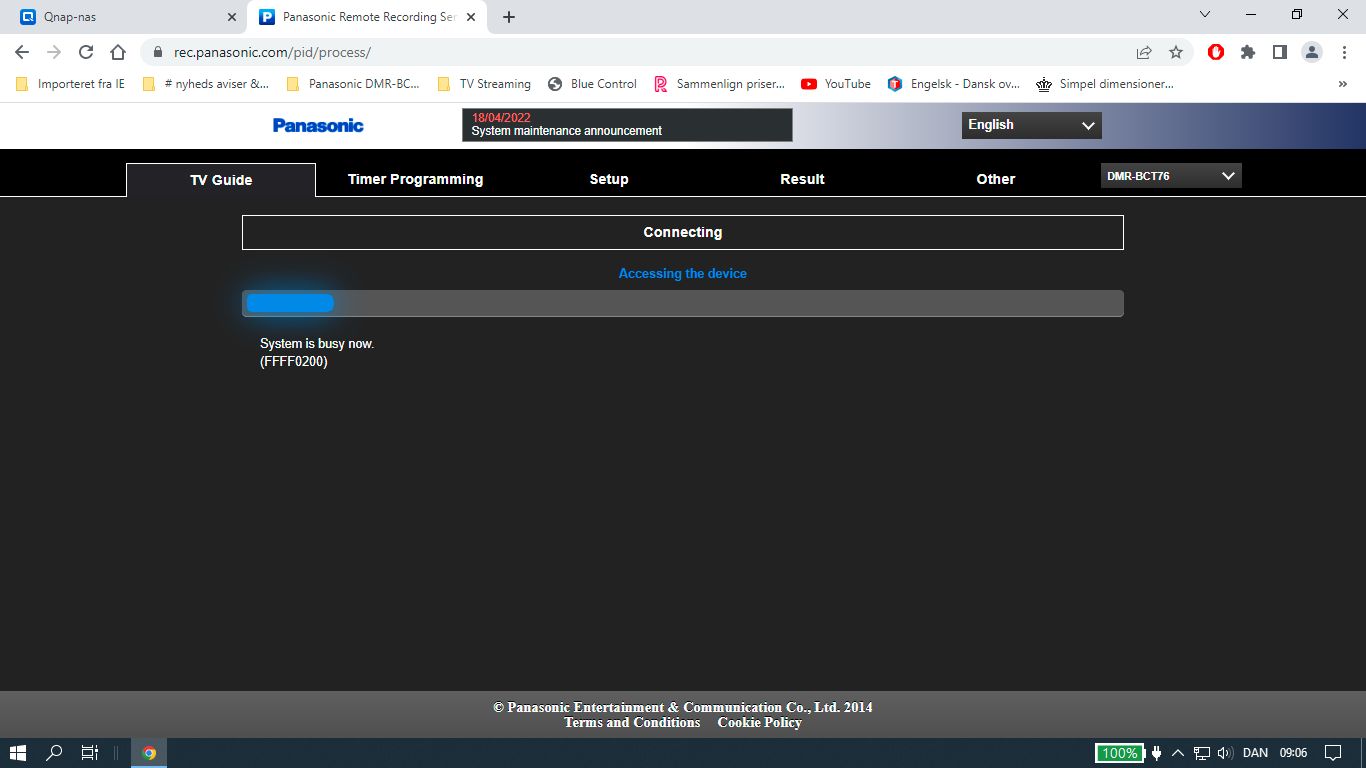Open the Blue Control bookmark

pyautogui.click(x=592, y=84)
